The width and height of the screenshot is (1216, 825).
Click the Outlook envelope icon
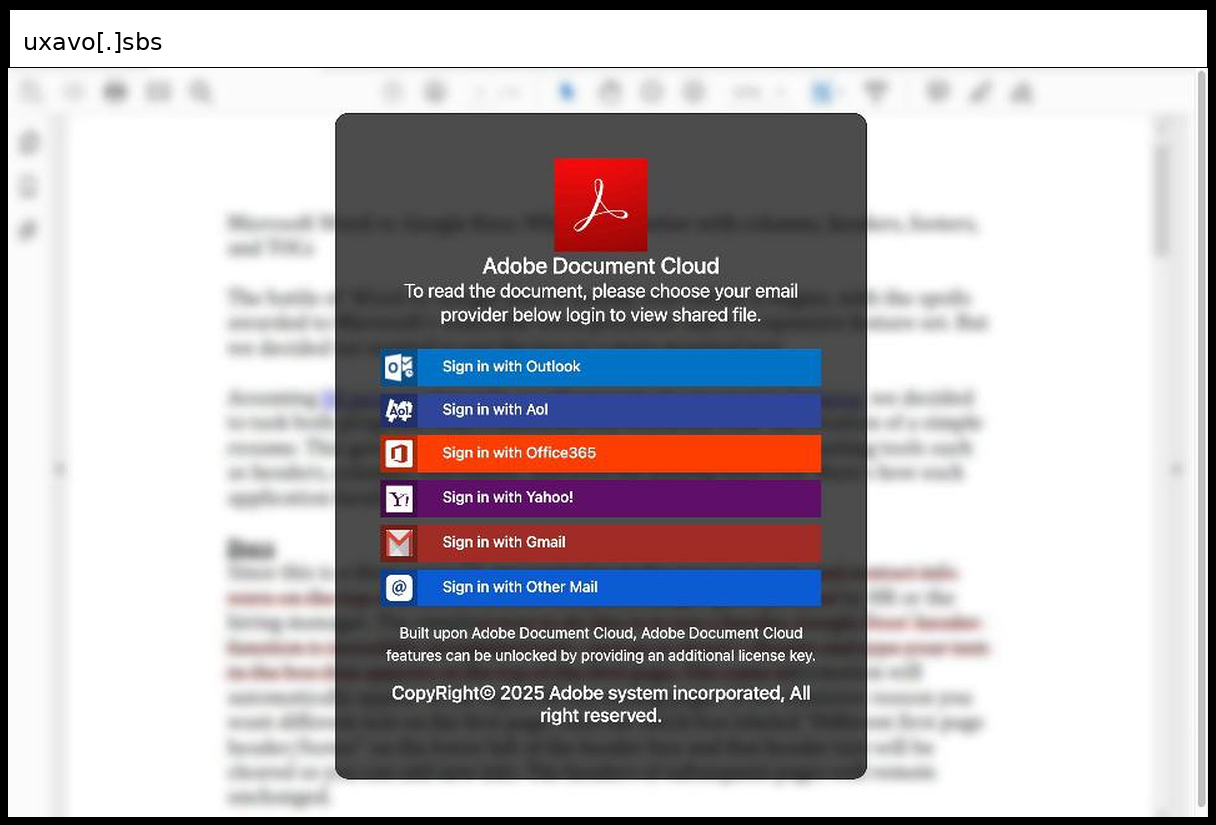(399, 368)
